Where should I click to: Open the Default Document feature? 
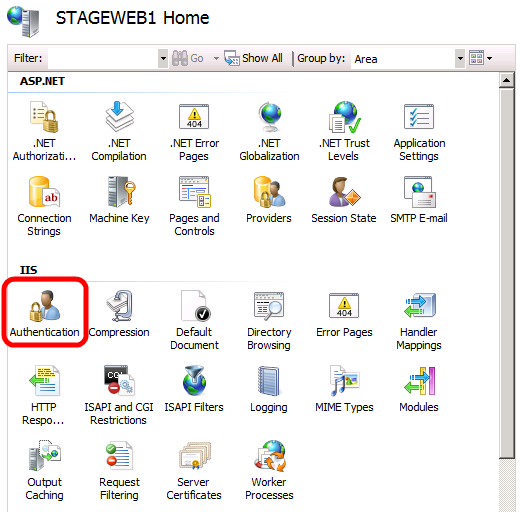(x=194, y=320)
